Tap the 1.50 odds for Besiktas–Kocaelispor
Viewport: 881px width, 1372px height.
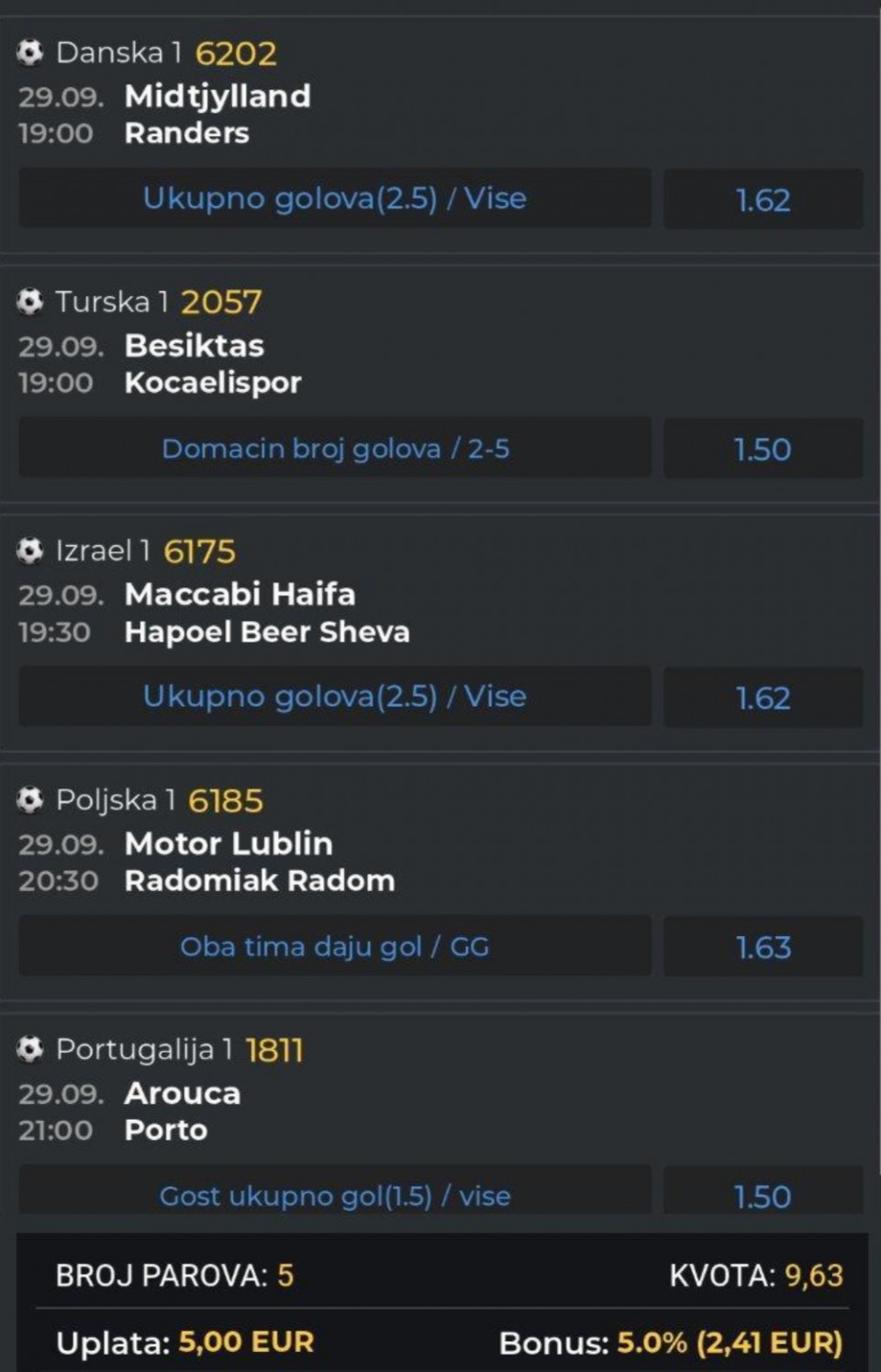click(763, 449)
